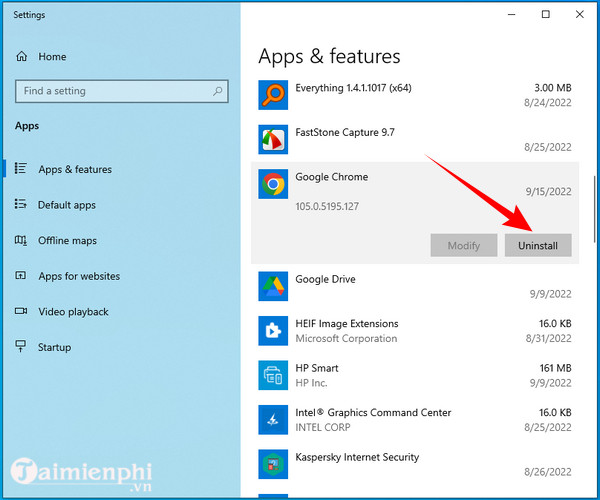Click the INTEL CORP publisher text
The width and height of the screenshot is (600, 500).
tap(323, 427)
